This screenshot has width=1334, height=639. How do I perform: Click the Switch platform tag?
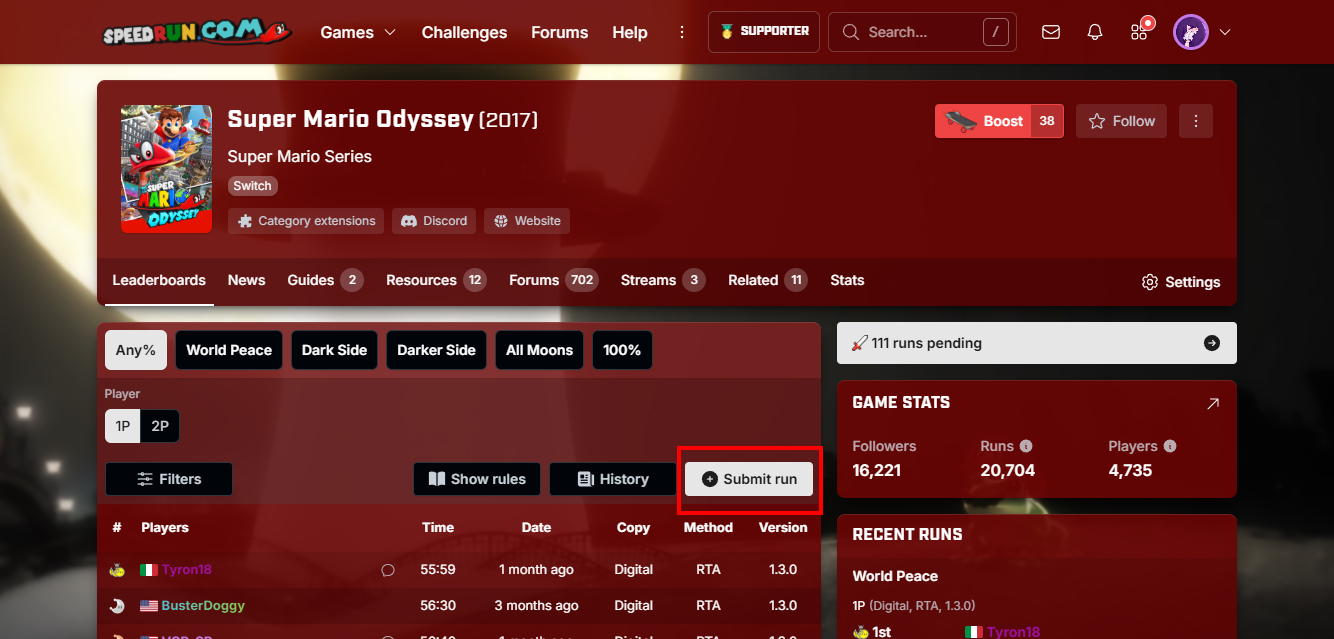pyautogui.click(x=252, y=186)
